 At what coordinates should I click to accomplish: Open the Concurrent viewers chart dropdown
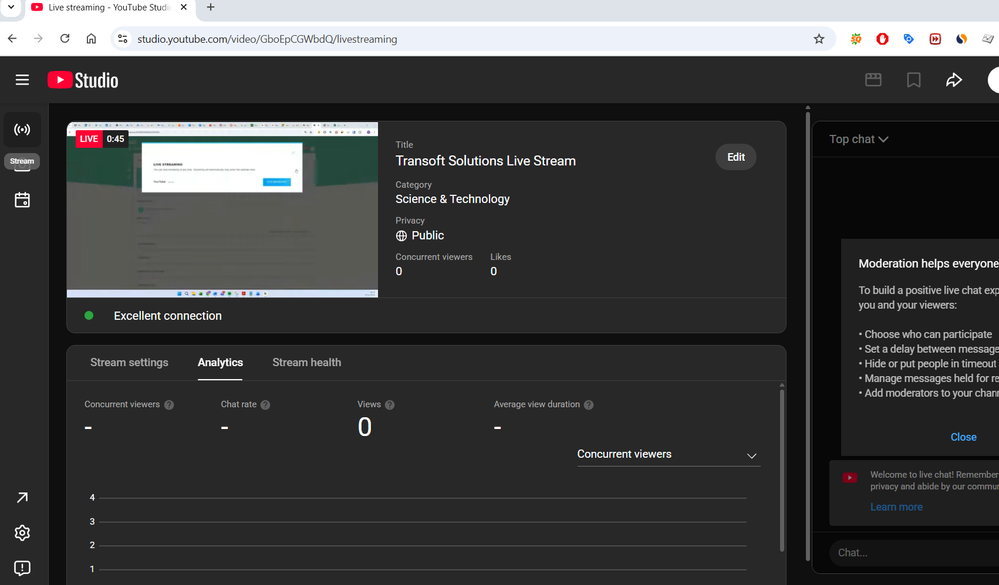668,455
